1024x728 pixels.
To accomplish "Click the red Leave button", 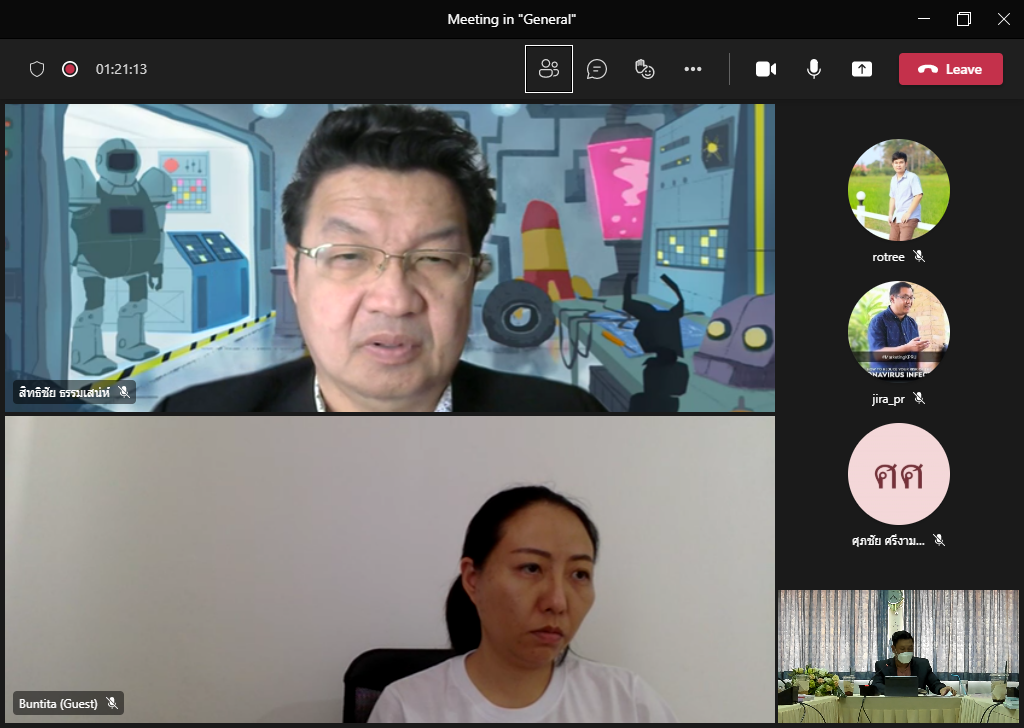I will (x=950, y=69).
